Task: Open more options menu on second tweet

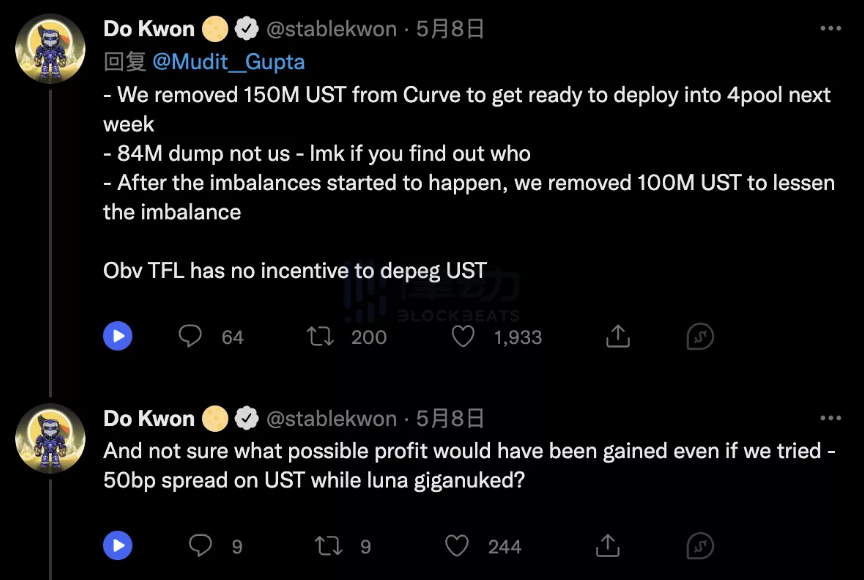Action: click(x=830, y=418)
